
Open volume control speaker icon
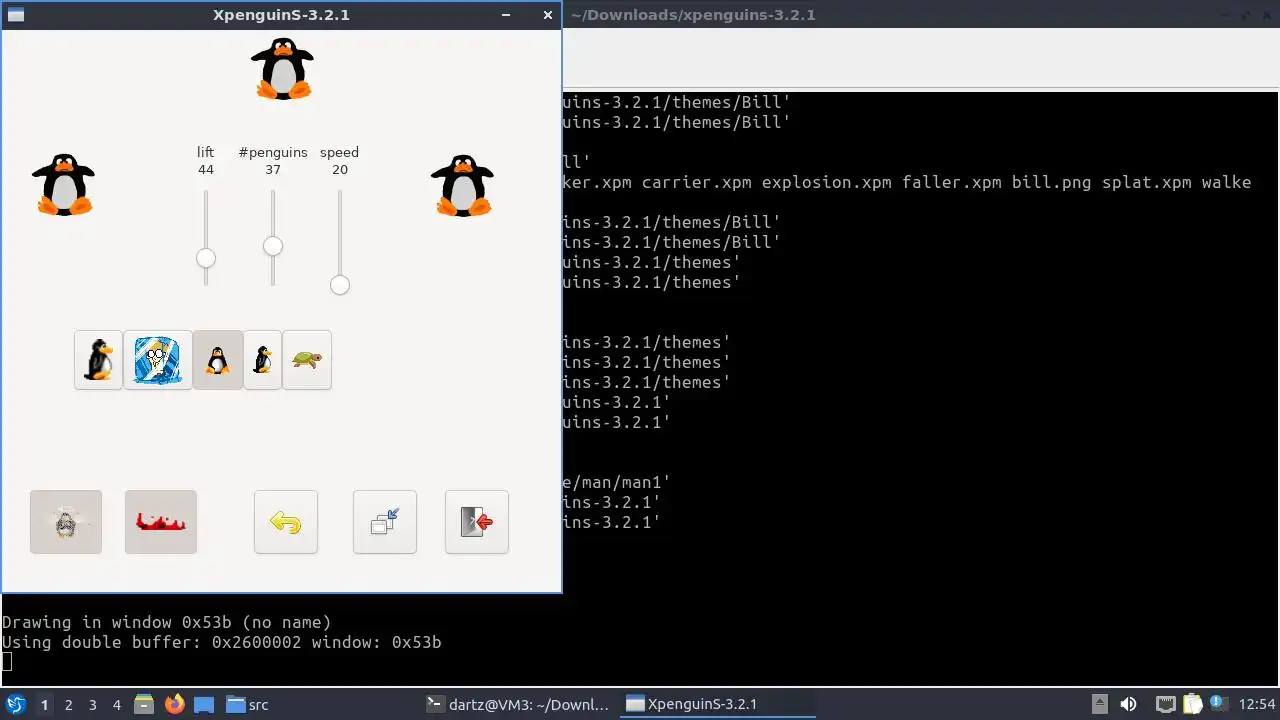[1128, 704]
